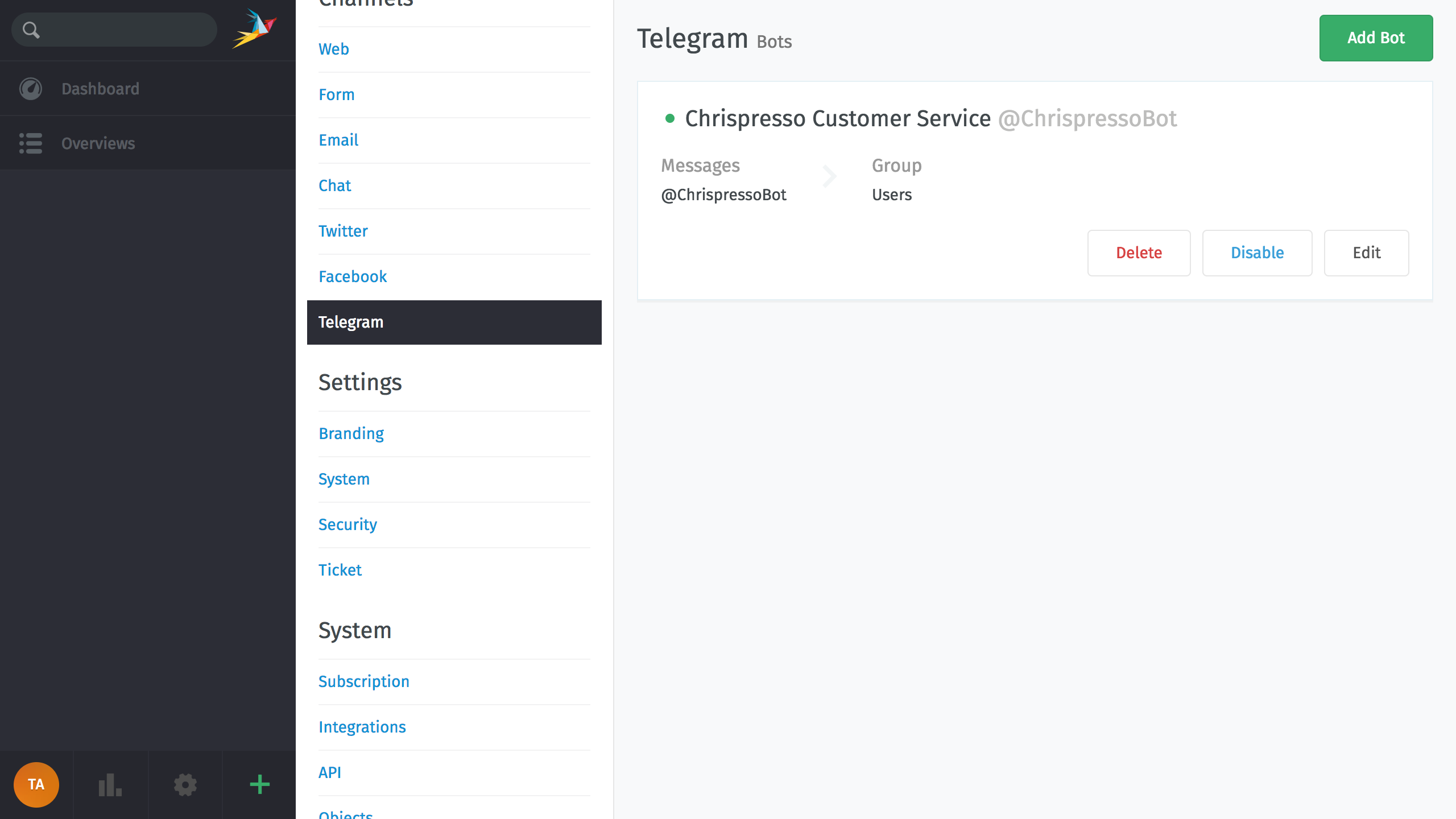Screen dimensions: 1456x819
Task: Open the Twitter channel settings
Action: pyautogui.click(x=343, y=231)
